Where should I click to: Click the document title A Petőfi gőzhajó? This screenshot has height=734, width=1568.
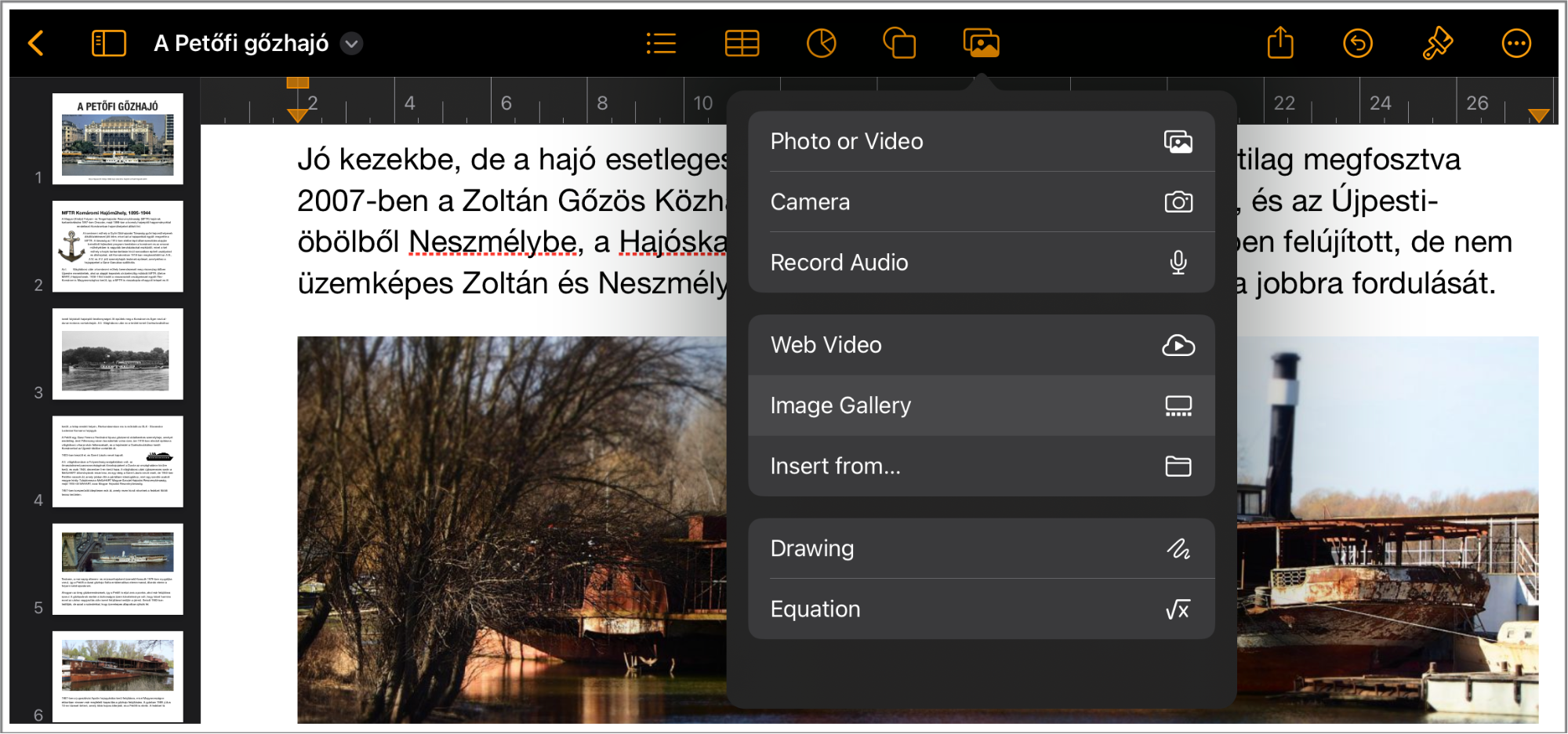[241, 43]
